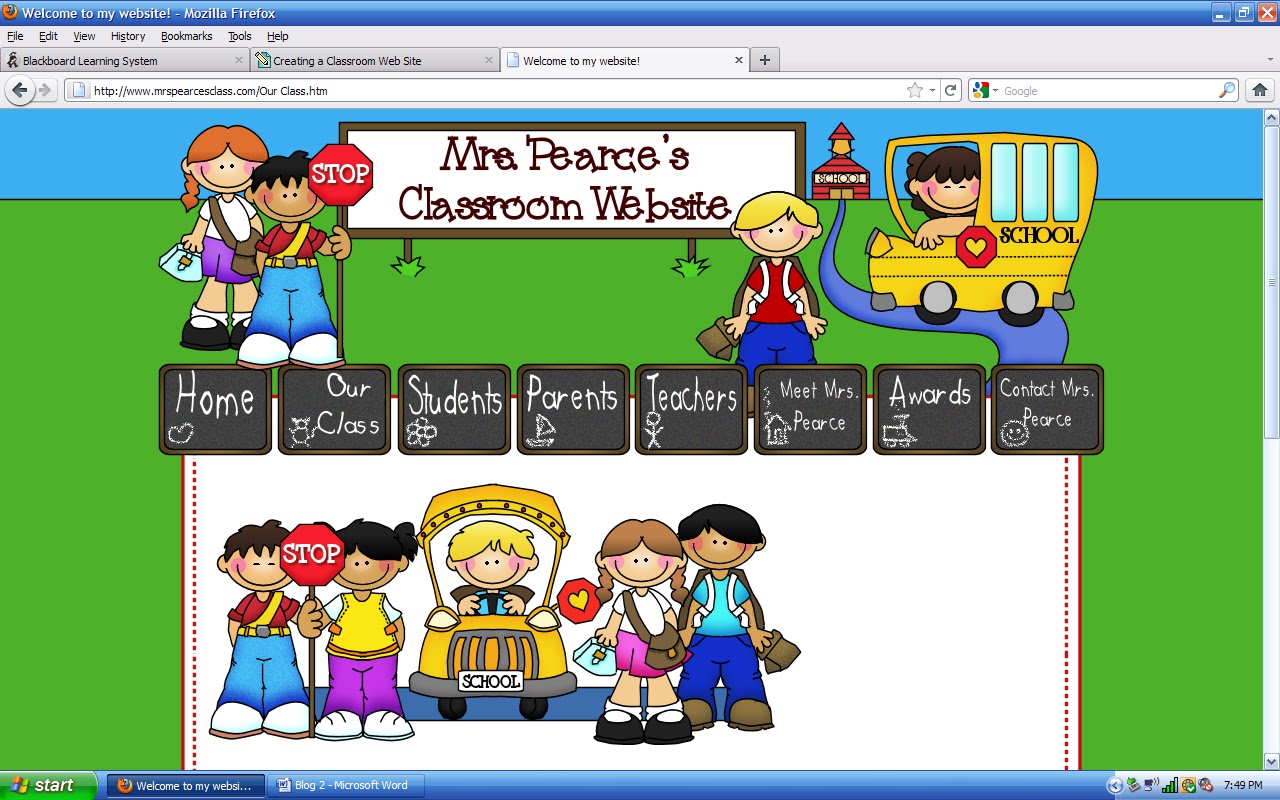The width and height of the screenshot is (1280, 800).
Task: Toggle the bookmark star for this page
Action: pos(916,89)
